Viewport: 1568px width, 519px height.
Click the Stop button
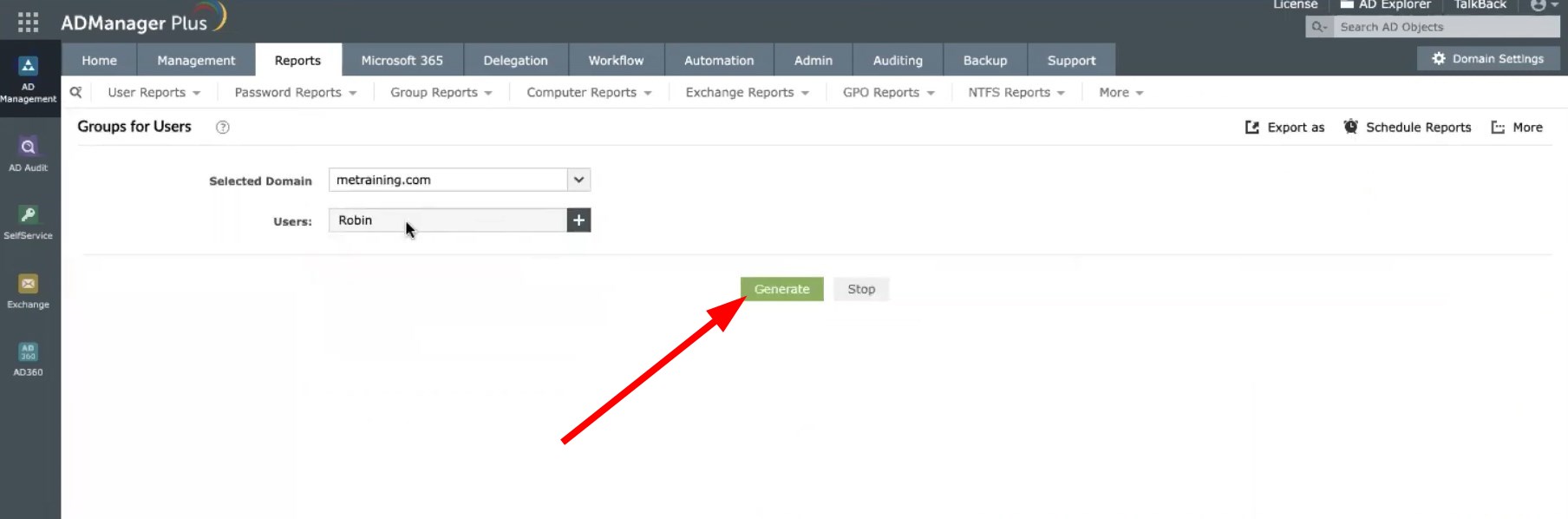click(861, 289)
